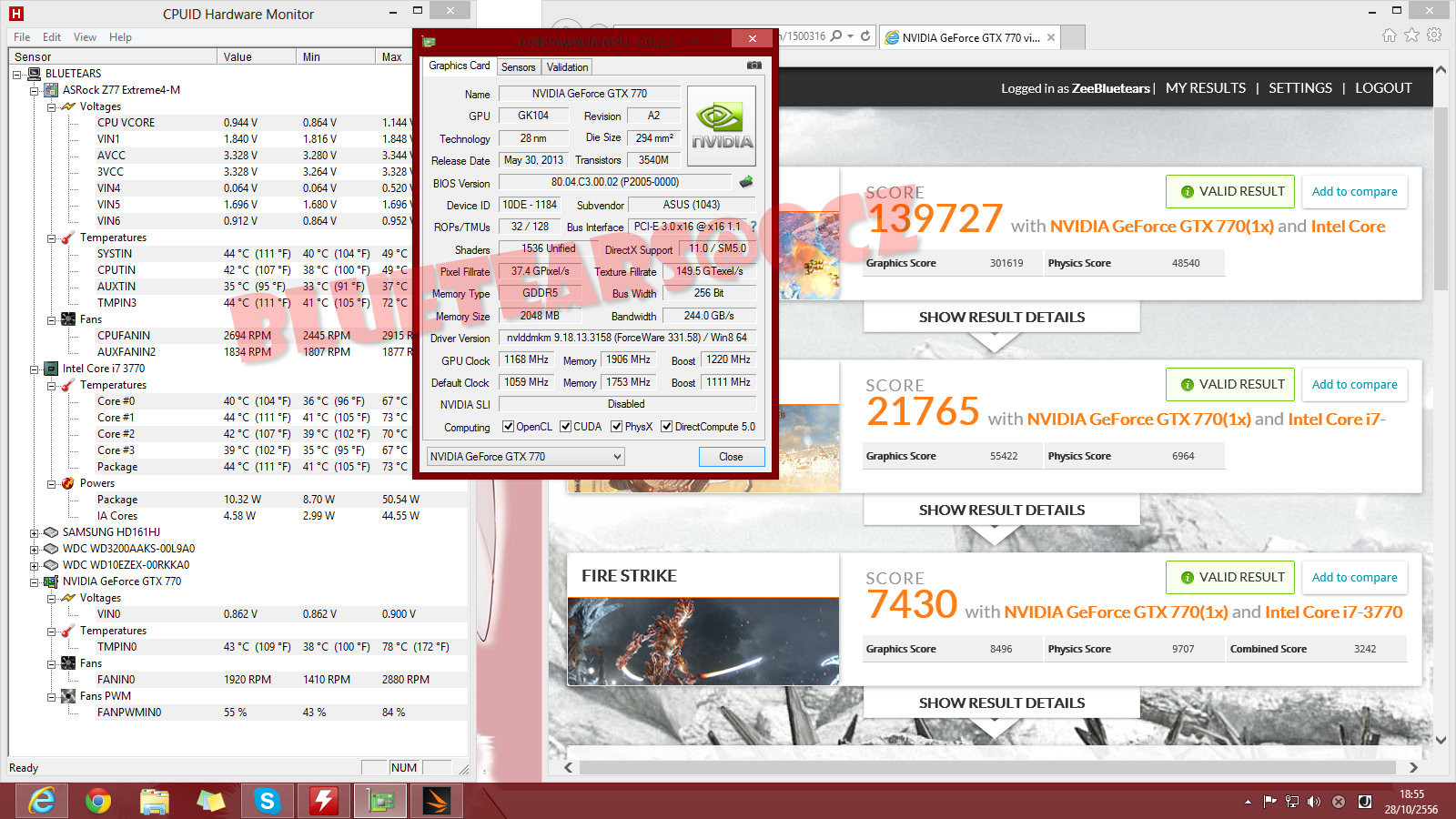Click the SAMSUNG HD161HJ drive icon
This screenshot has height=819, width=1456.
[52, 532]
